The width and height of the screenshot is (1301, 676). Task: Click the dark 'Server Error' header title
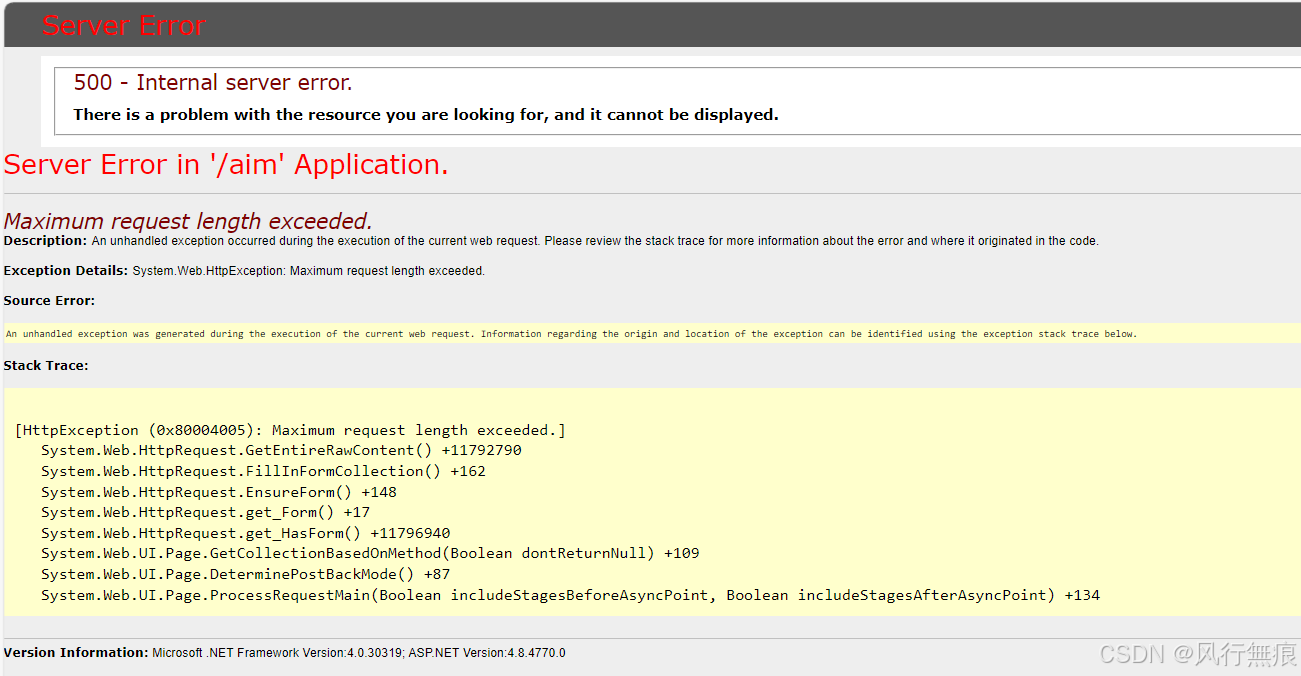click(123, 25)
